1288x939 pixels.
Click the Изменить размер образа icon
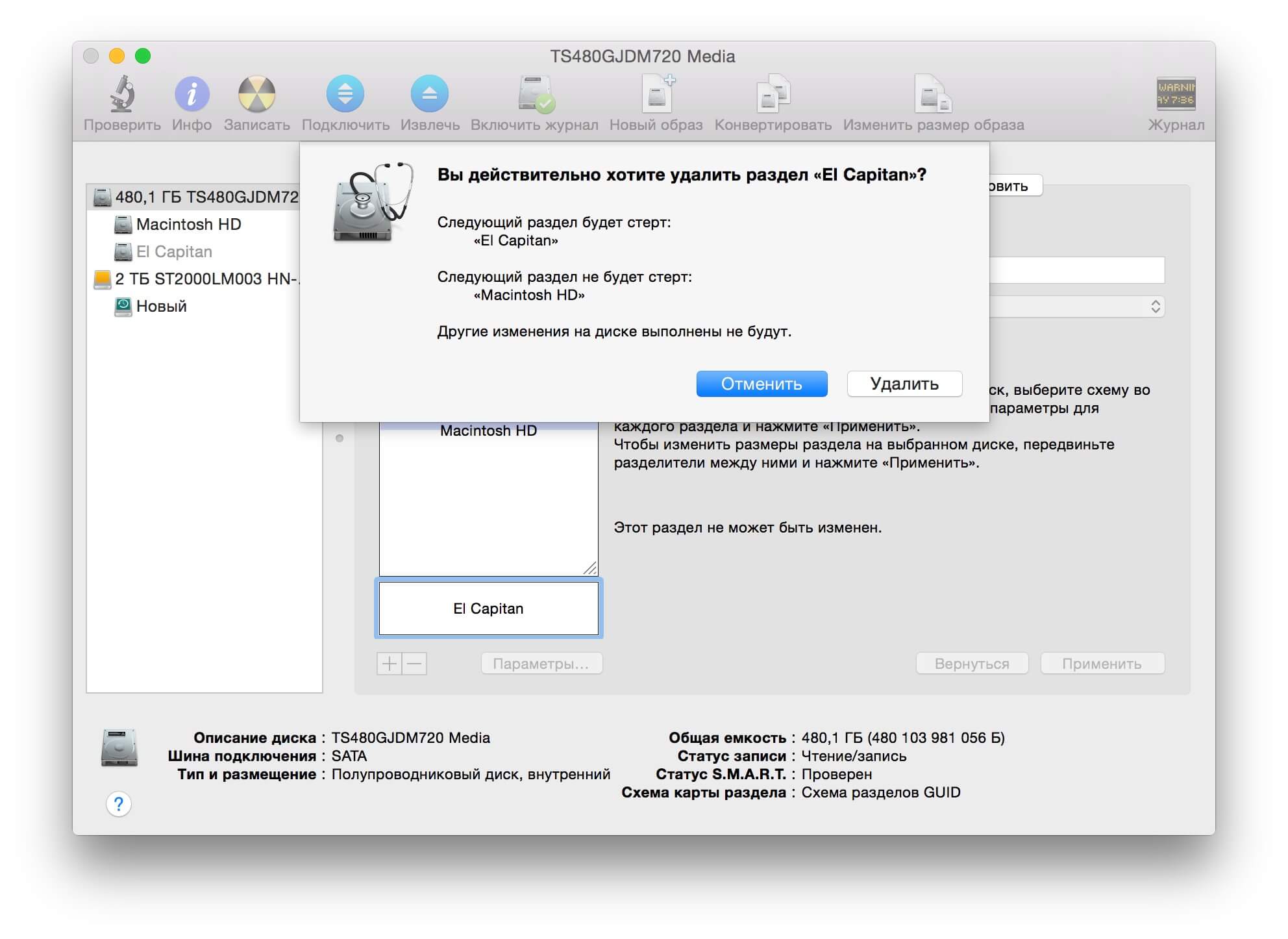pyautogui.click(x=934, y=94)
